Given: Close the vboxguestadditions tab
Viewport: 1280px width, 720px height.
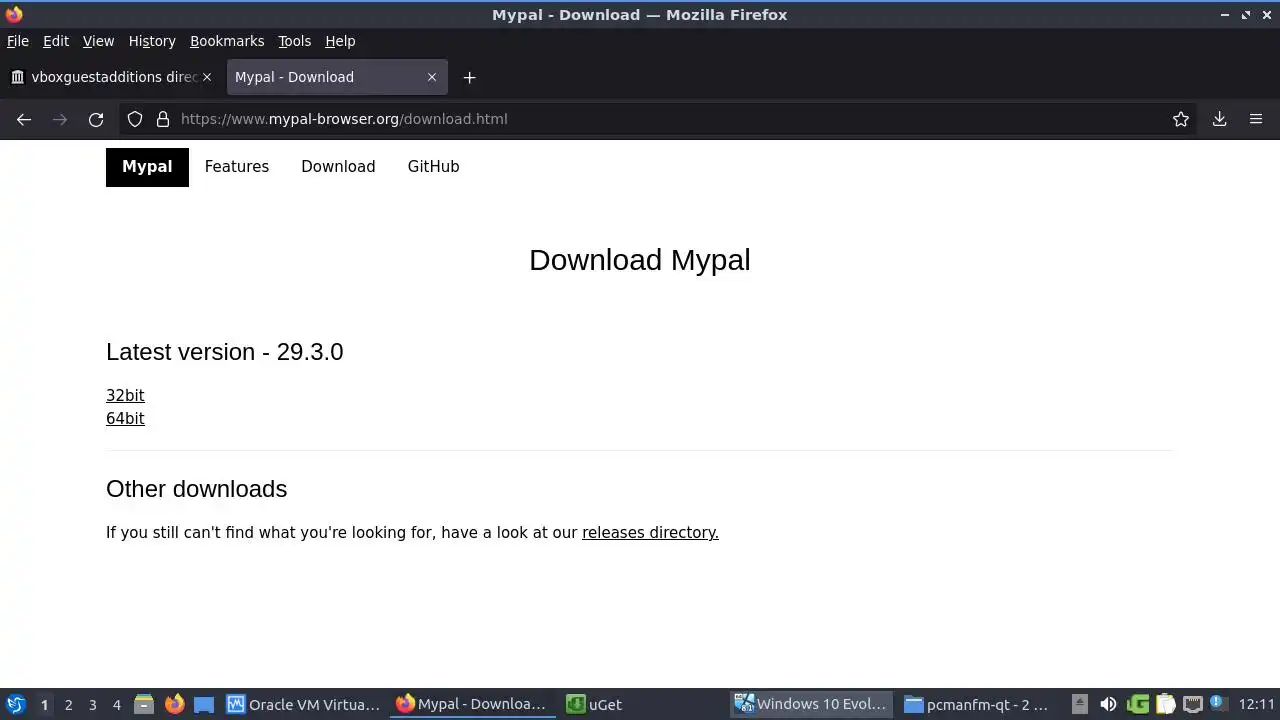Looking at the screenshot, I should pyautogui.click(x=207, y=77).
